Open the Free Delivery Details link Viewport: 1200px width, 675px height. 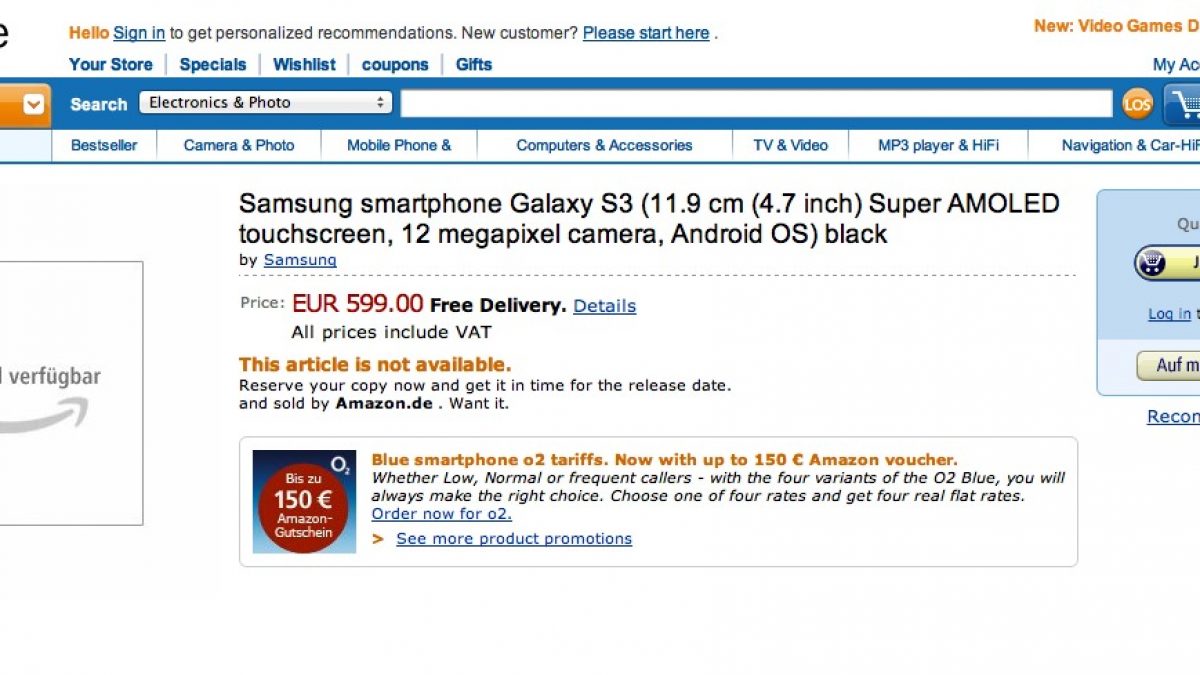click(x=604, y=306)
